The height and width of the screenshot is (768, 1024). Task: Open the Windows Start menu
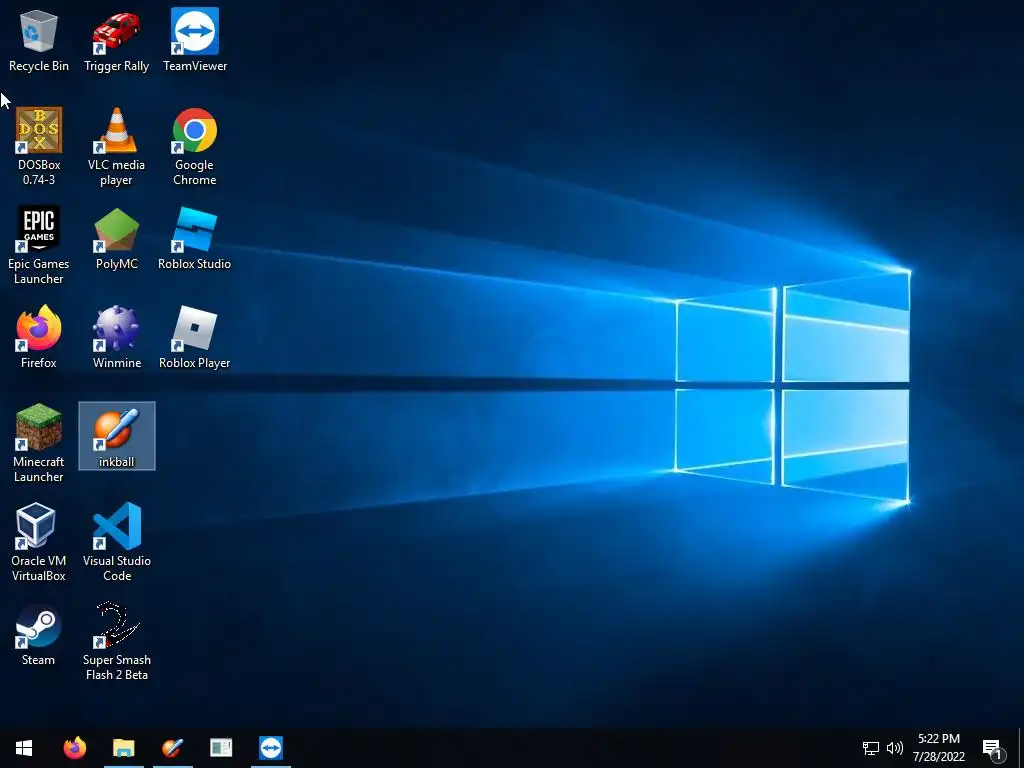pos(24,748)
